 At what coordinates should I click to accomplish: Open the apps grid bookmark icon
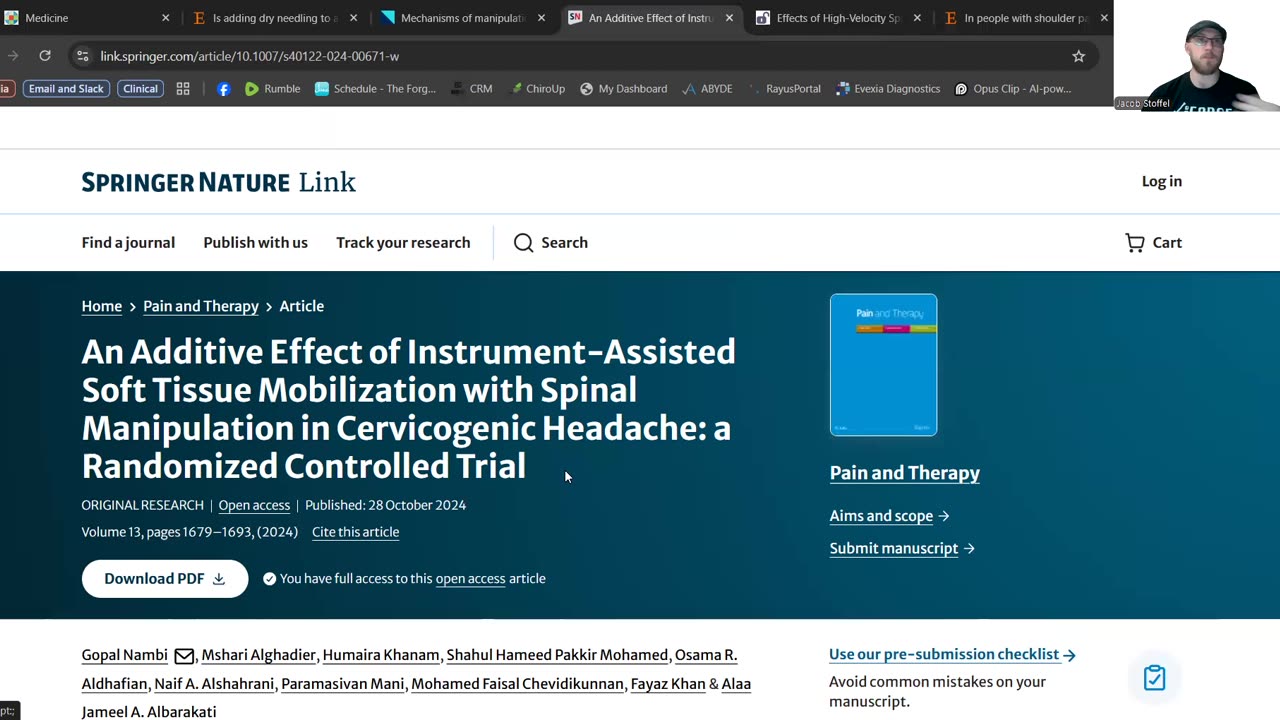pos(183,89)
